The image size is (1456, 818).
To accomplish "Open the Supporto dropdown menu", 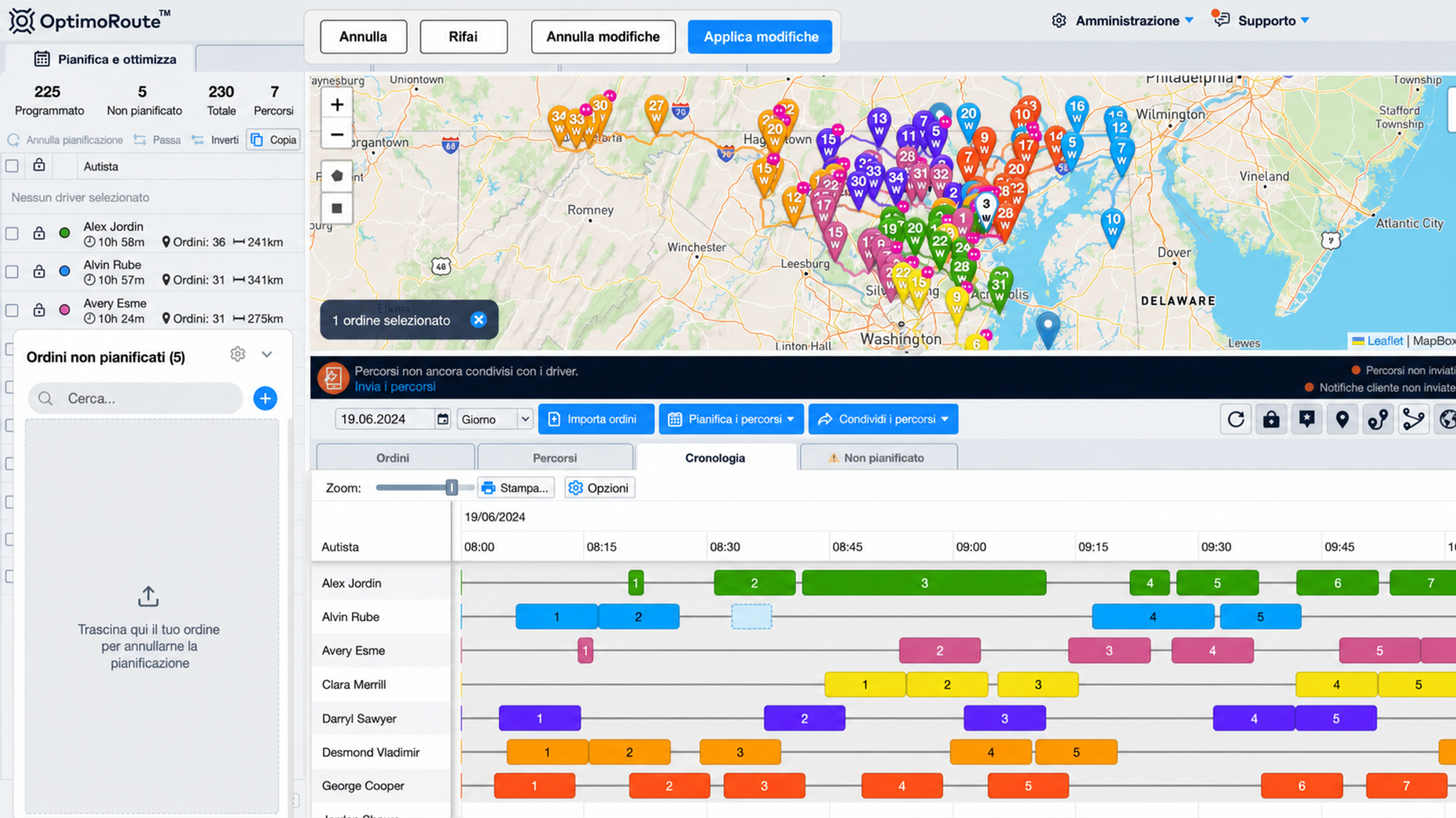I will tap(1274, 20).
